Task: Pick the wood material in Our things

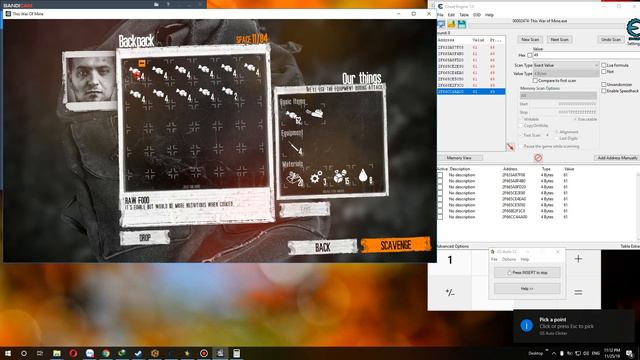Action: click(294, 179)
